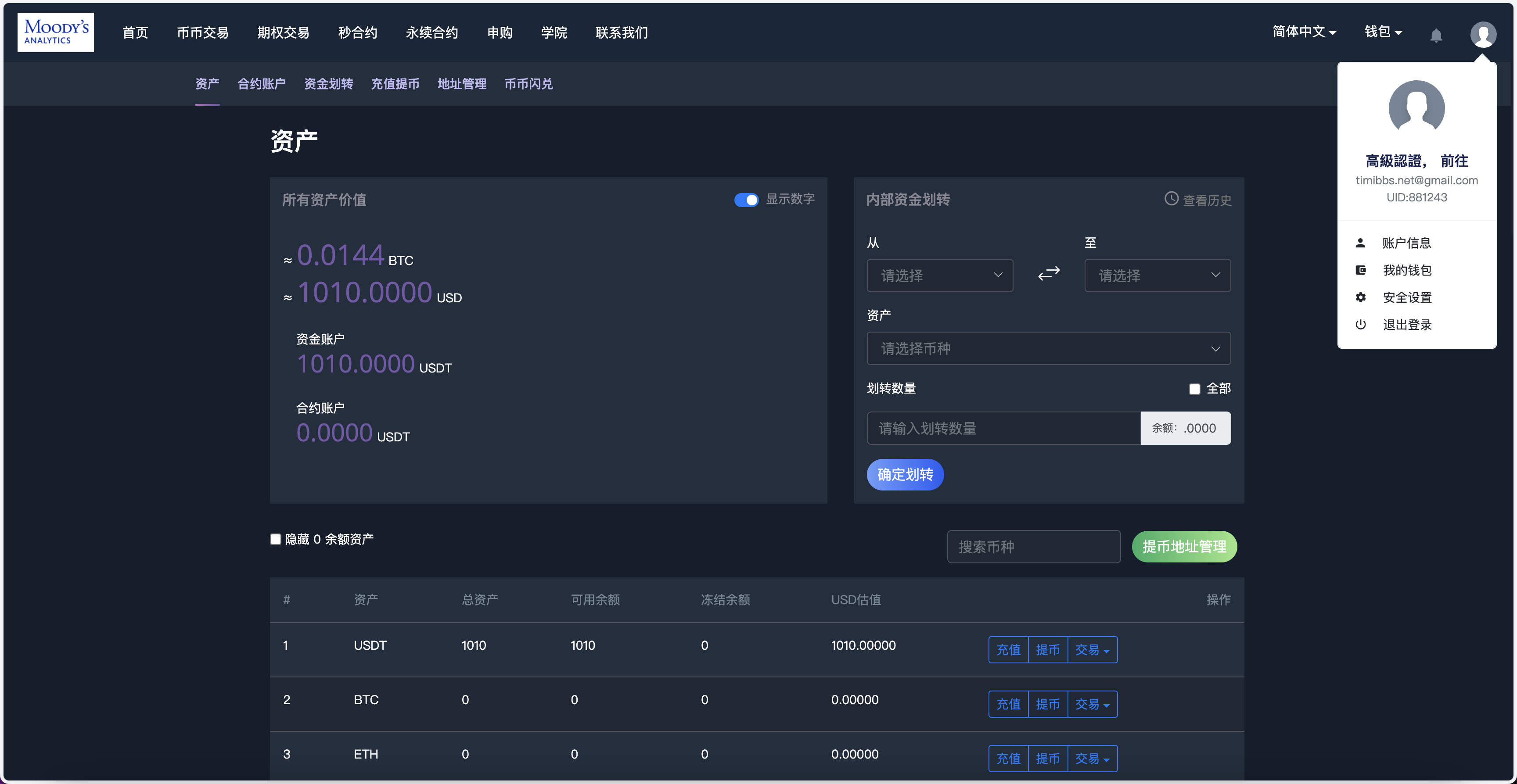Expand 交易 dropdown in ETH row
Screen dimensions: 1517x784
tap(1093, 759)
